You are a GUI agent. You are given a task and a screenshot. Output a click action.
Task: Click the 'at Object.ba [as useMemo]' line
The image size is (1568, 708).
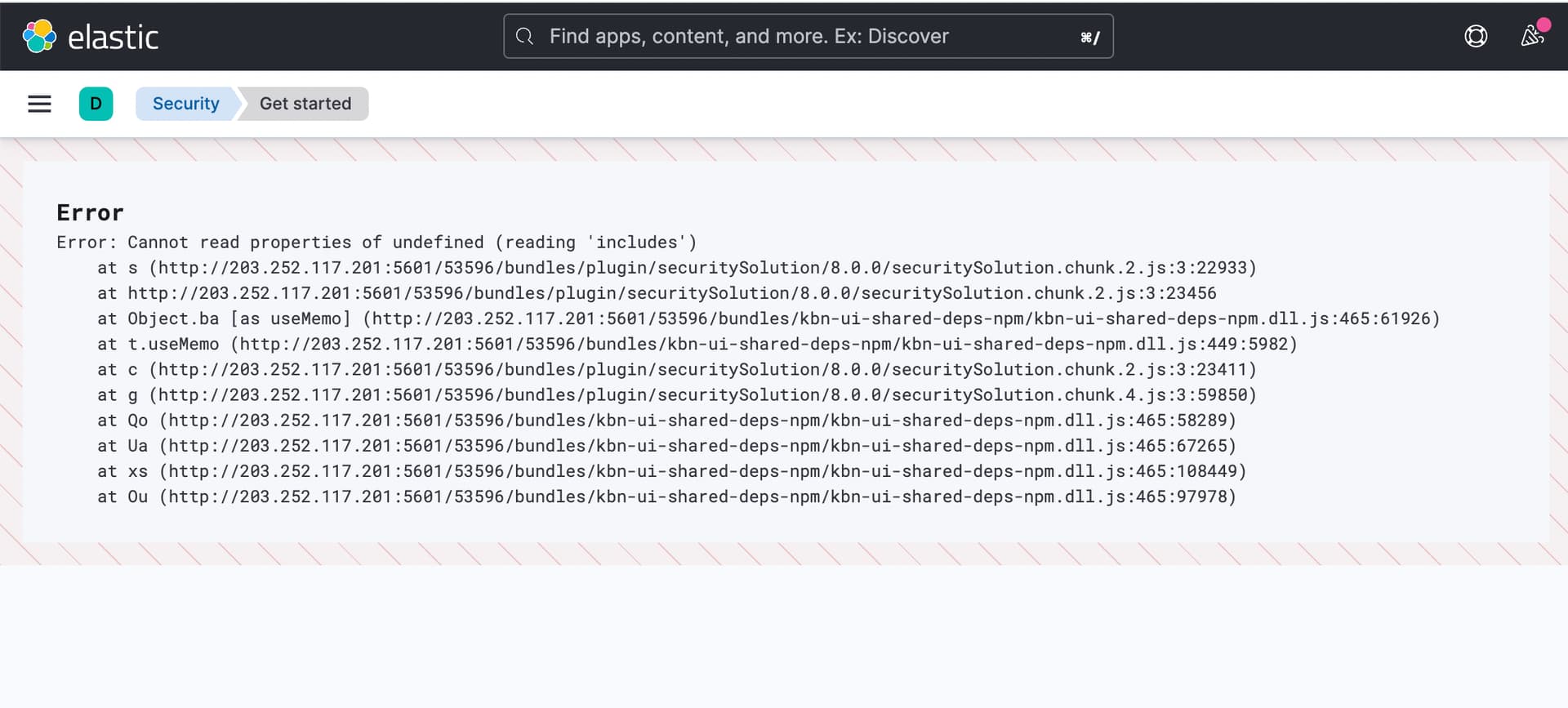click(768, 318)
